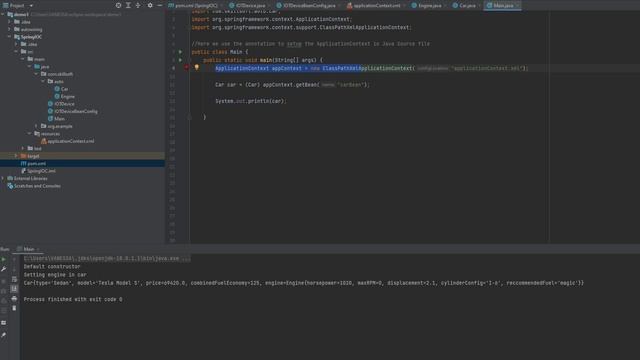Collapse the src folder
This screenshot has height=360, width=640.
(16, 51)
